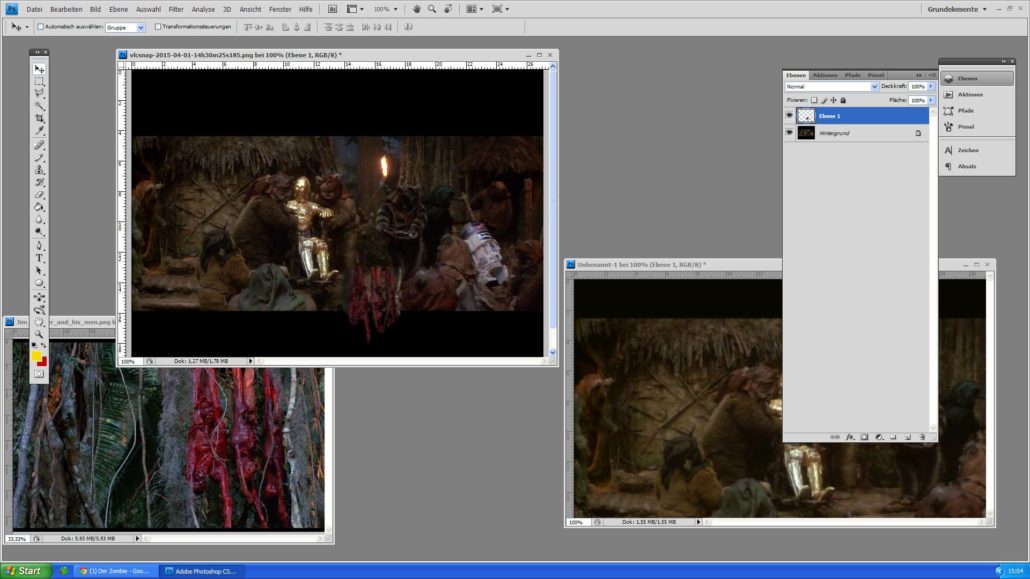Open Ebenen panel from collapsed dock

point(977,78)
